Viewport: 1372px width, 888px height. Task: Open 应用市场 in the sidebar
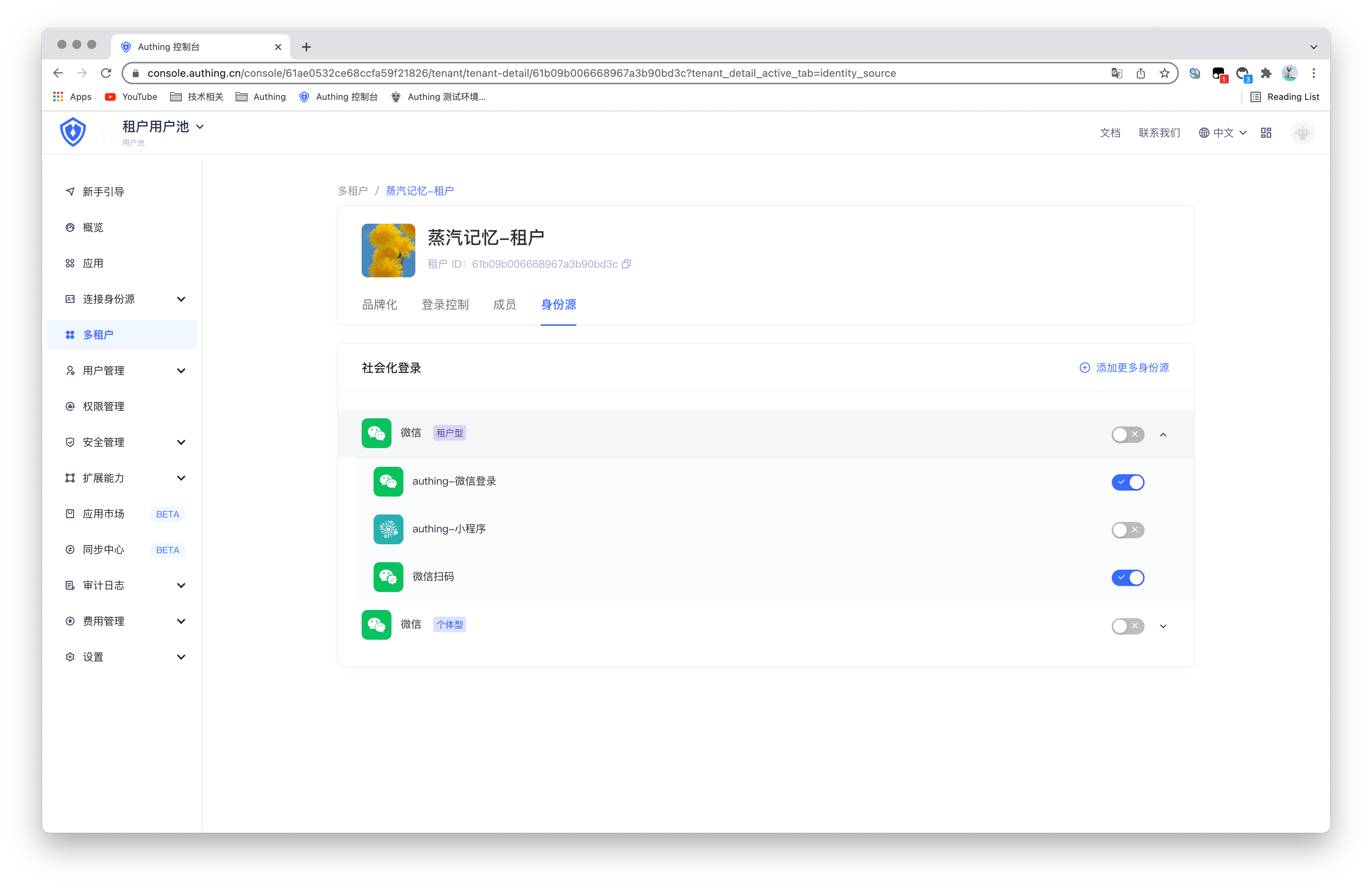point(104,514)
